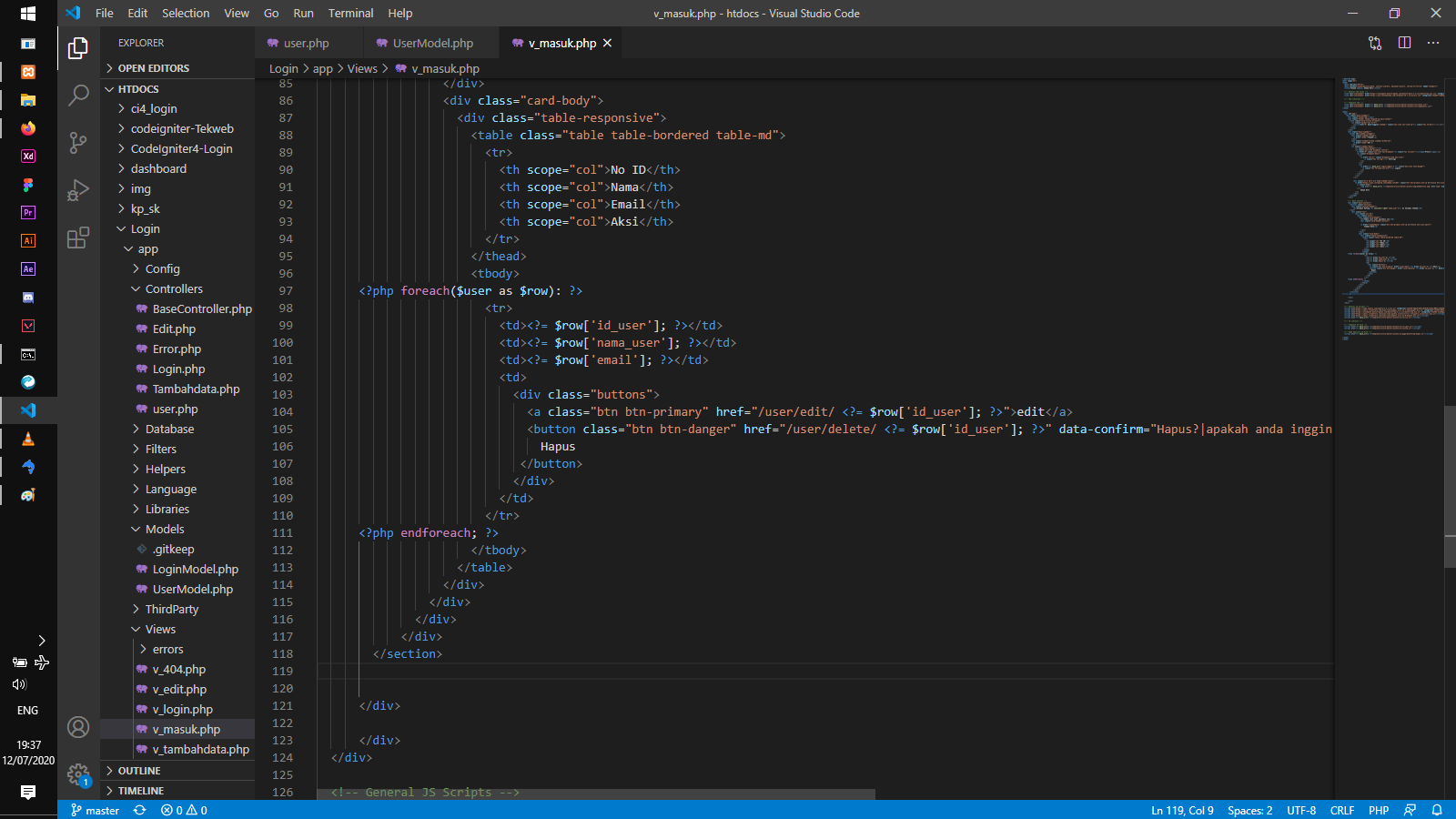
Task: Open the Windows Action Center notifications
Action: tap(28, 792)
